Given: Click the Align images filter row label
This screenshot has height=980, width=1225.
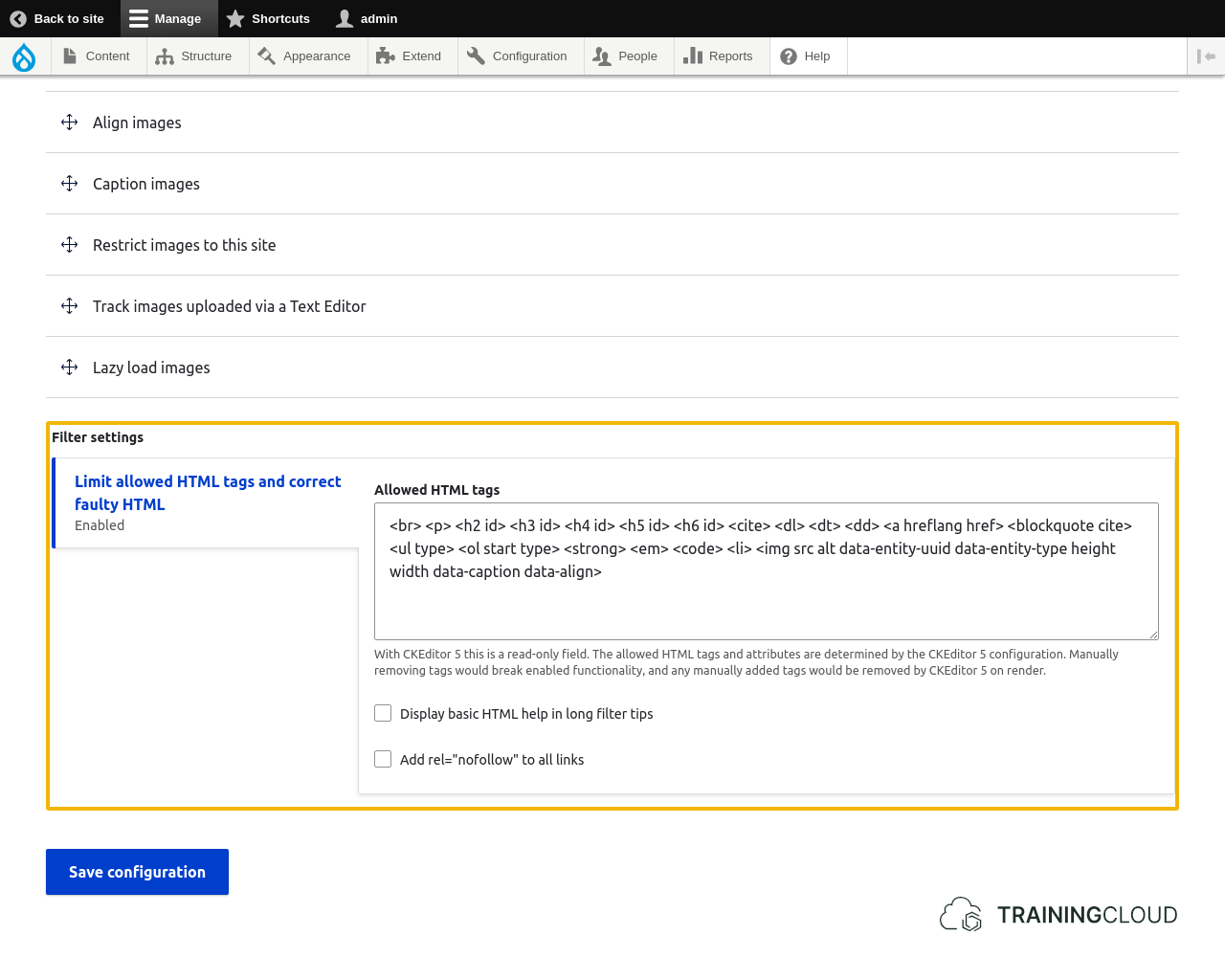Looking at the screenshot, I should click(137, 122).
